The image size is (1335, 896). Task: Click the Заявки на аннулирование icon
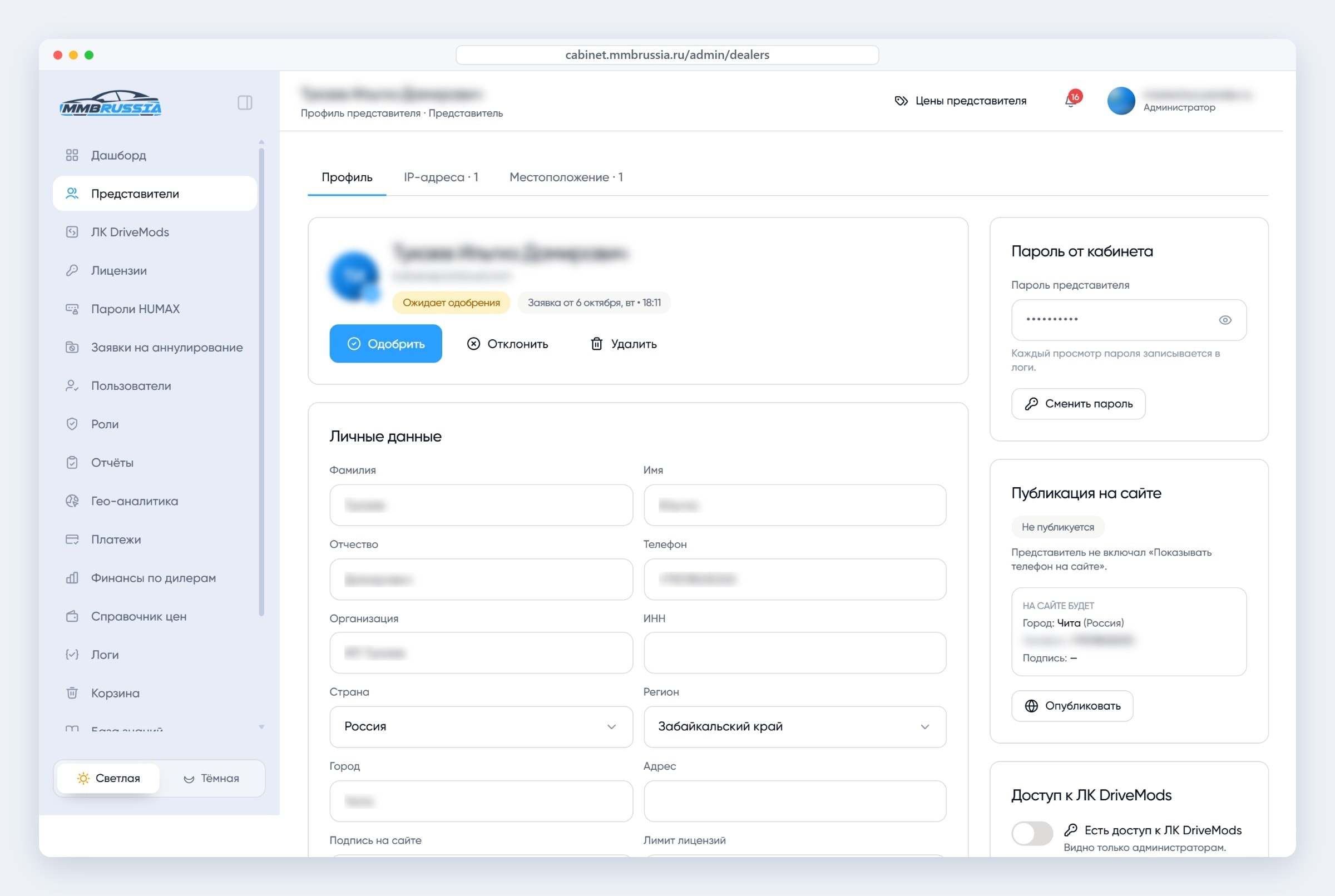tap(72, 347)
